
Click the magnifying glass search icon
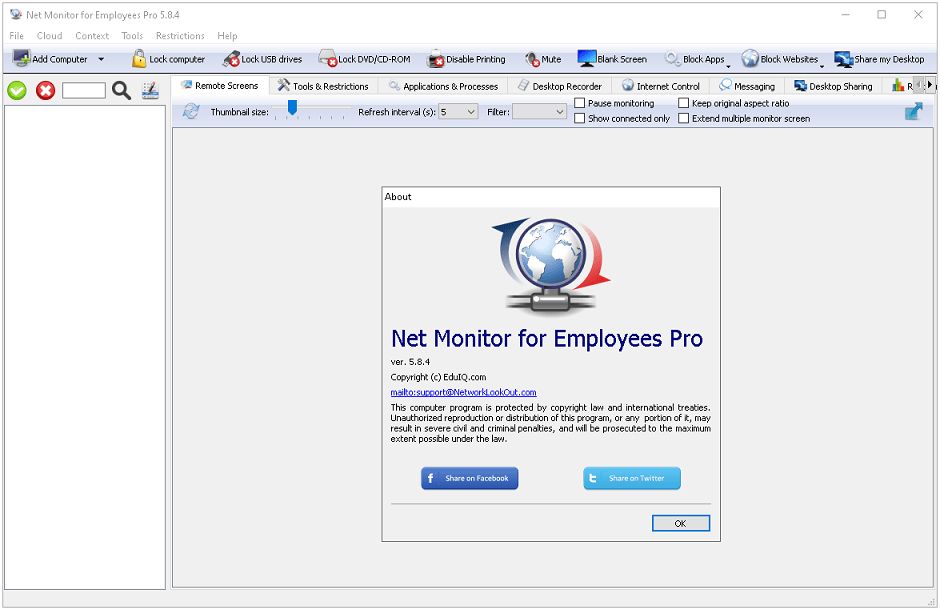coord(122,91)
